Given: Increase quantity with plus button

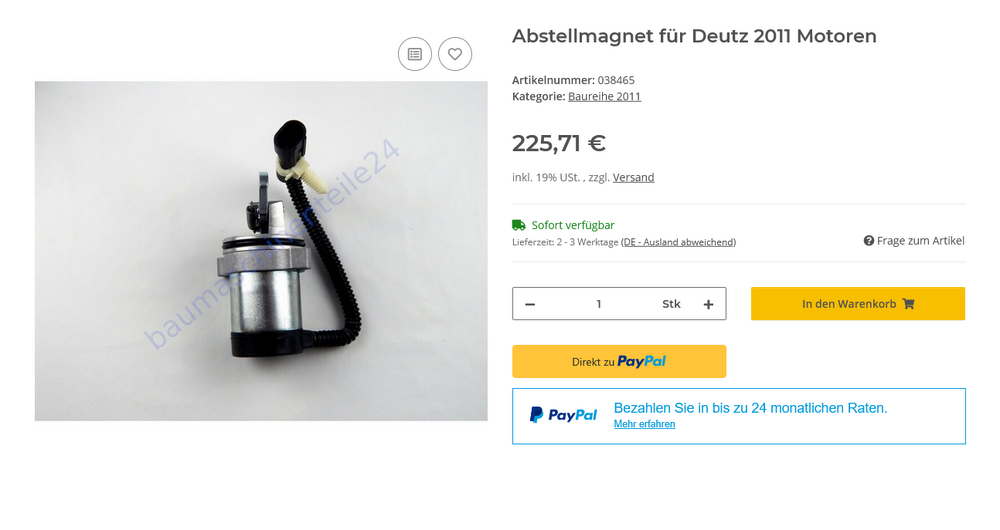Looking at the screenshot, I should 708,304.
